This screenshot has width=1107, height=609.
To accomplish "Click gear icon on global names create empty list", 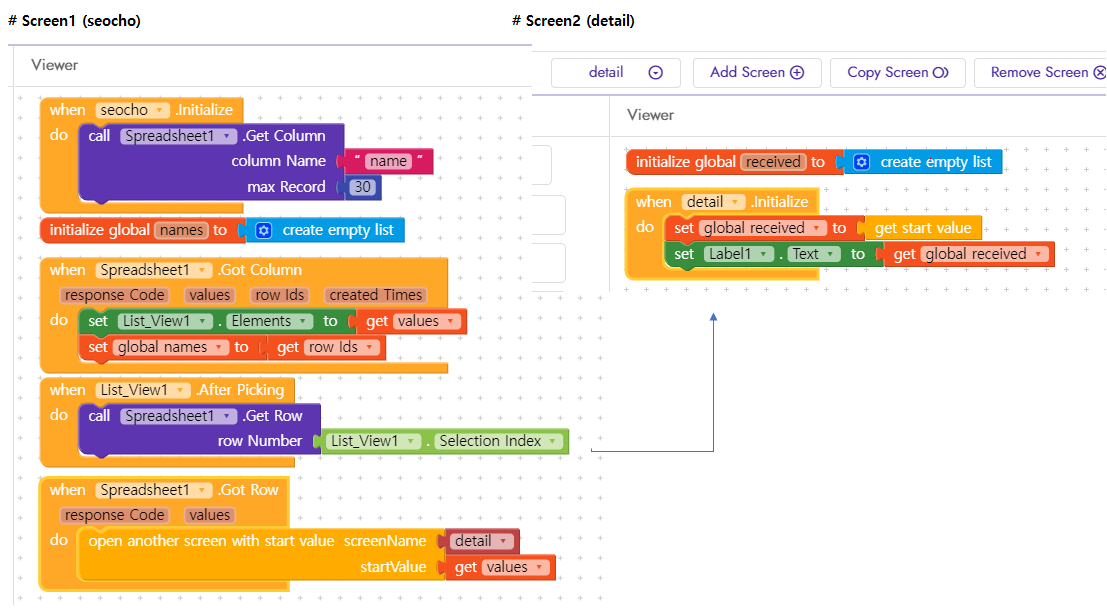I will coord(263,231).
